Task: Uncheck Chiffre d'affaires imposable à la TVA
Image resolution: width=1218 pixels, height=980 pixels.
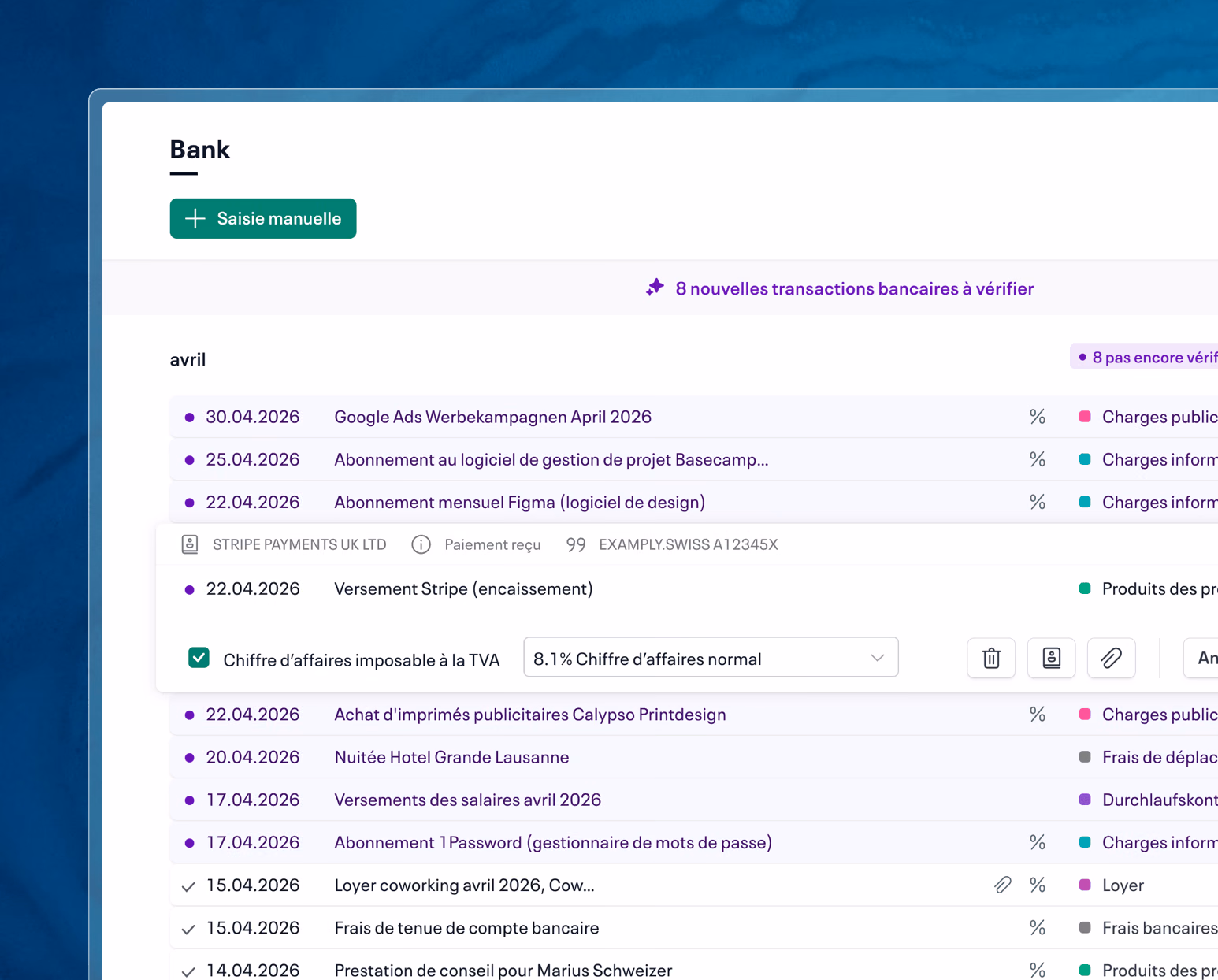Action: [x=199, y=658]
